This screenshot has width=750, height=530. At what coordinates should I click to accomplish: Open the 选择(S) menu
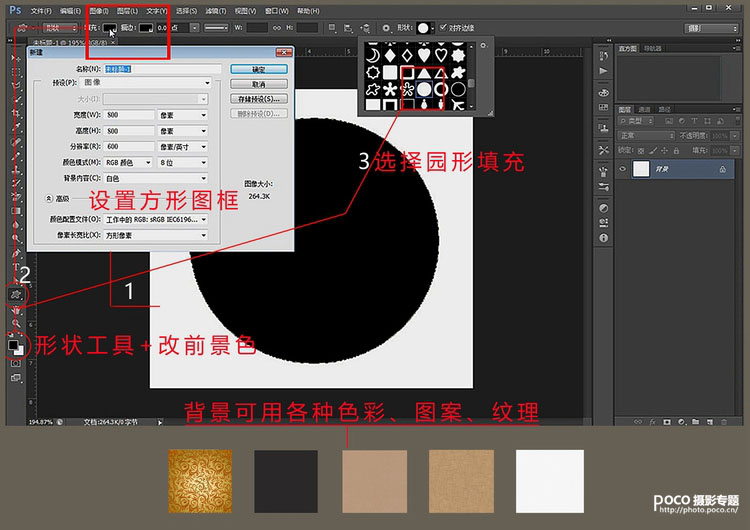click(186, 11)
